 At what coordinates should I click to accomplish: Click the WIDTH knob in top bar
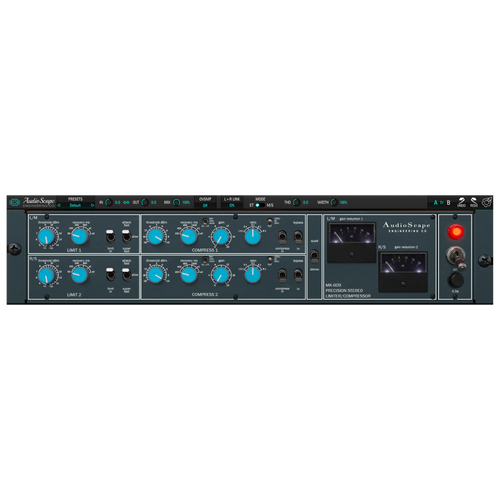[x=334, y=202]
